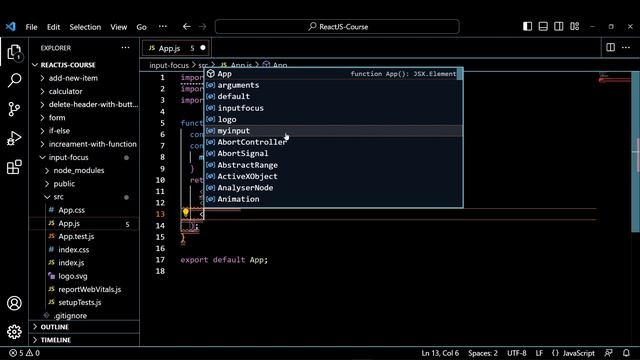Open the Manage gear settings icon
This screenshot has height=360, width=640.
point(14,331)
